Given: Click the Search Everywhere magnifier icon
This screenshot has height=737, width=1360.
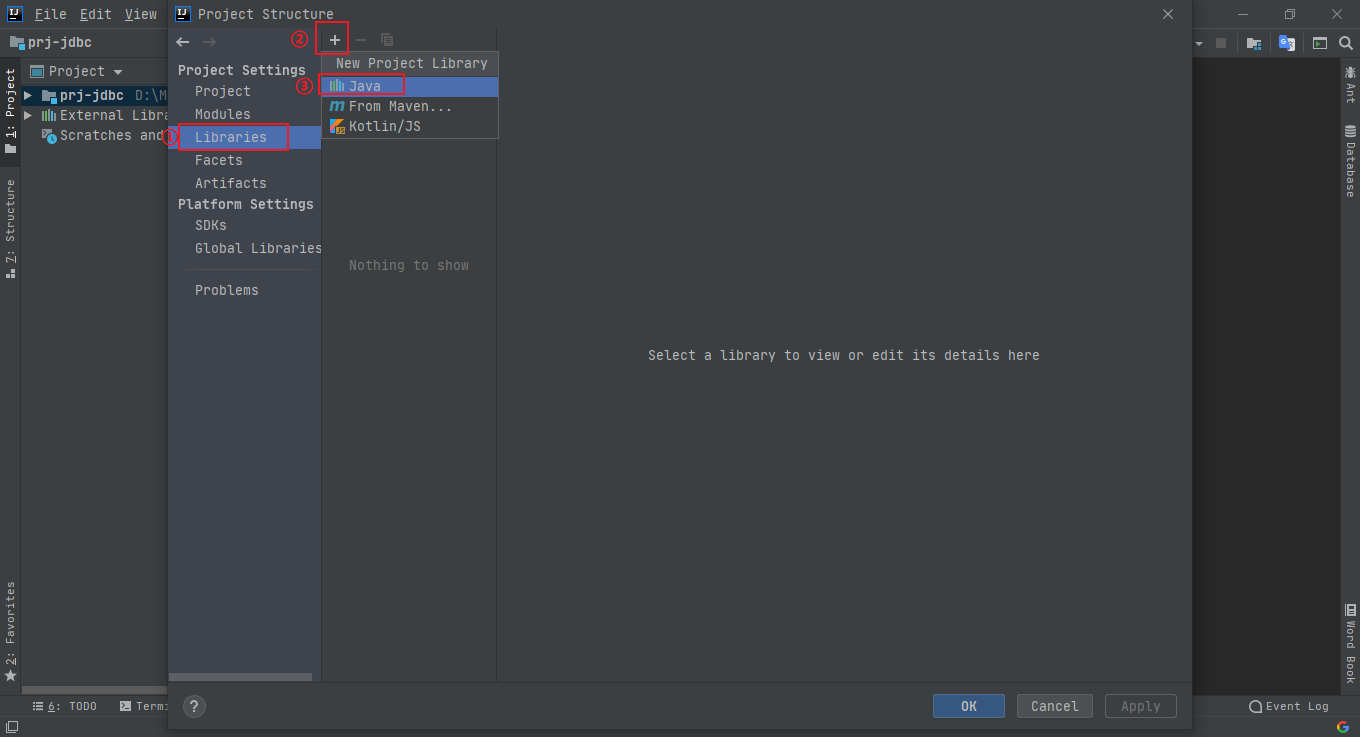Looking at the screenshot, I should pyautogui.click(x=1346, y=43).
